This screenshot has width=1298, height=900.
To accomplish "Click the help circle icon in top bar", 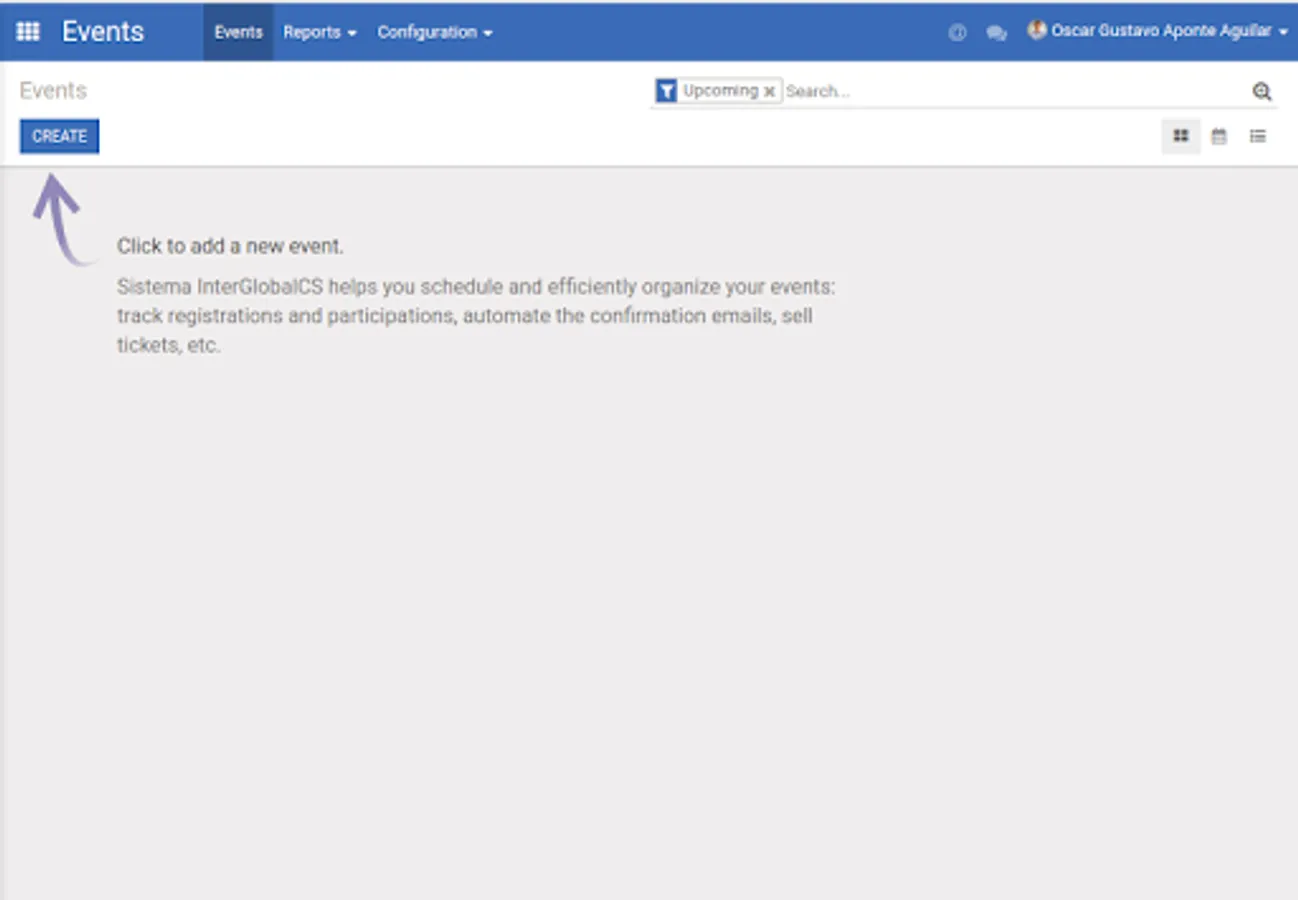I will (x=957, y=32).
